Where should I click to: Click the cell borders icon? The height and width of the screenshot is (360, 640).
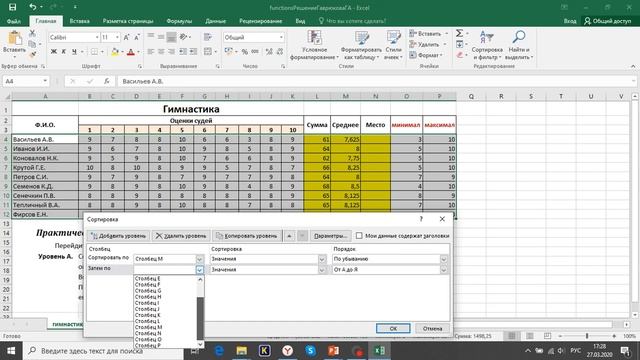point(94,51)
